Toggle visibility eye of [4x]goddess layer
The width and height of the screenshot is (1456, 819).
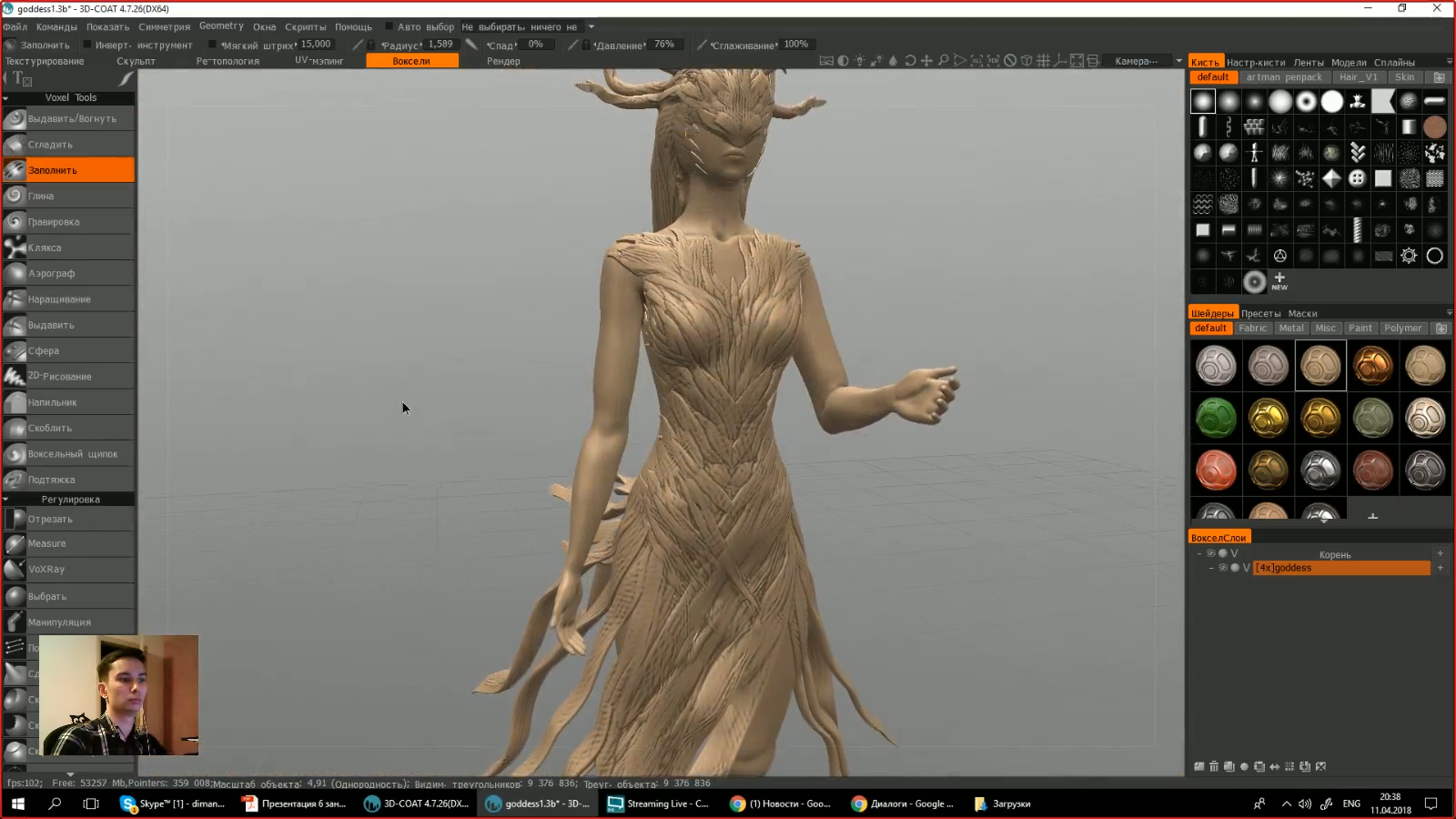[x=1223, y=568]
